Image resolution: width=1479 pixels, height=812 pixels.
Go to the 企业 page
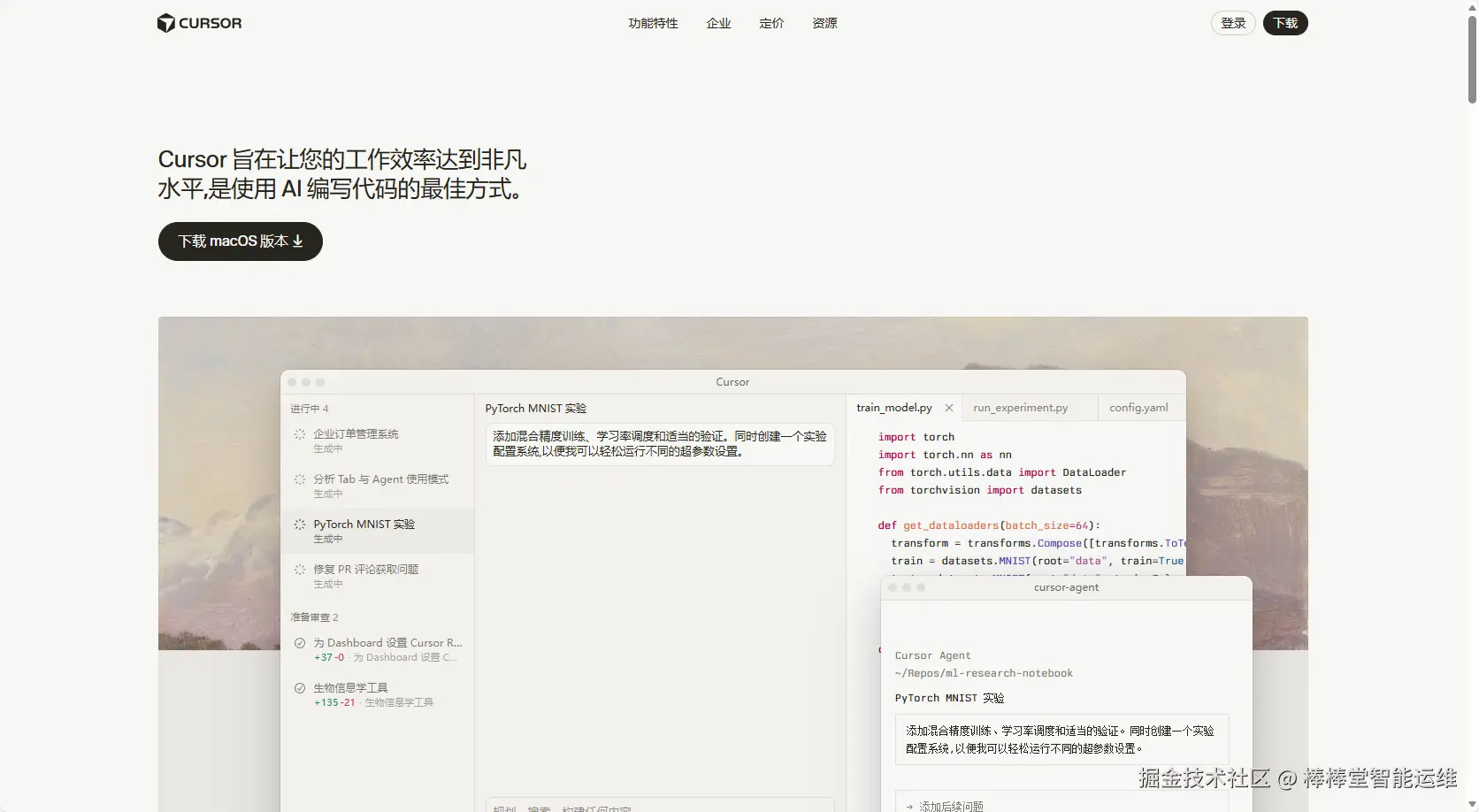(x=718, y=23)
